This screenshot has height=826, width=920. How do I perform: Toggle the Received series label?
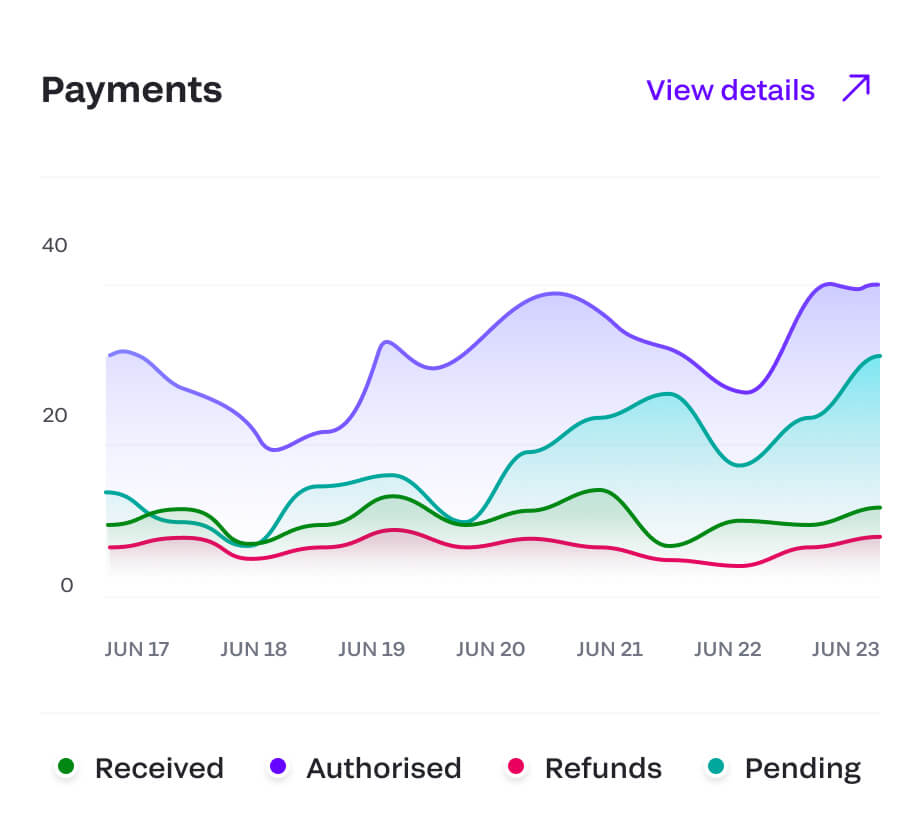159,768
